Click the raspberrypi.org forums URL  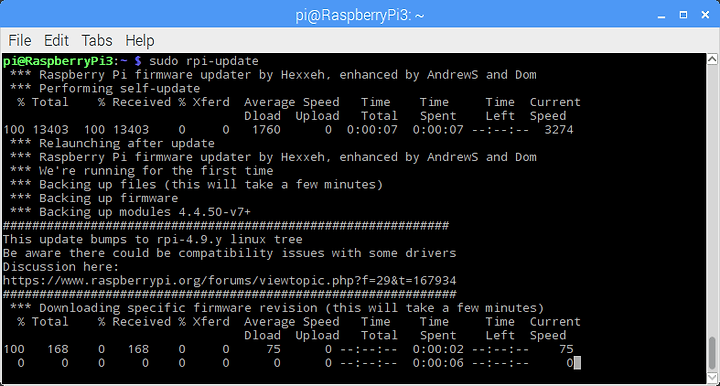click(x=230, y=280)
